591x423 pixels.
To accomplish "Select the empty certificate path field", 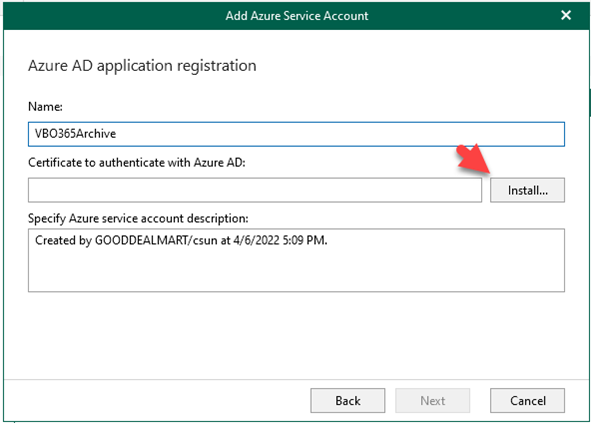I will coord(255,190).
